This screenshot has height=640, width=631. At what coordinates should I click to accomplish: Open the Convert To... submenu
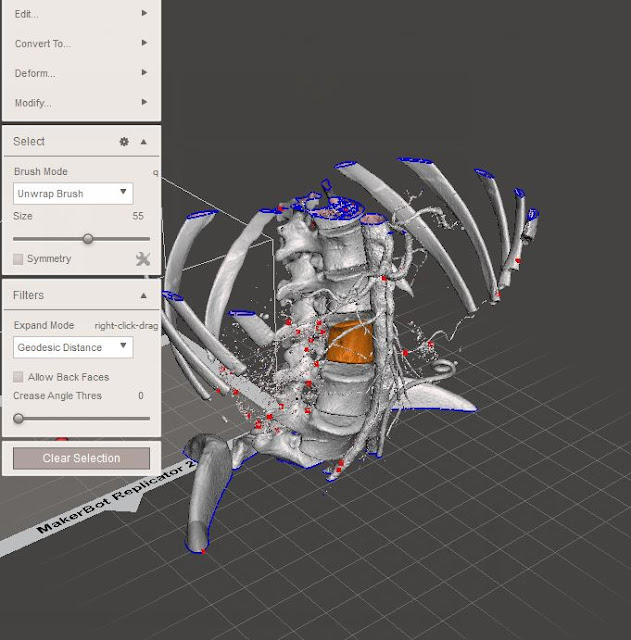[81, 43]
